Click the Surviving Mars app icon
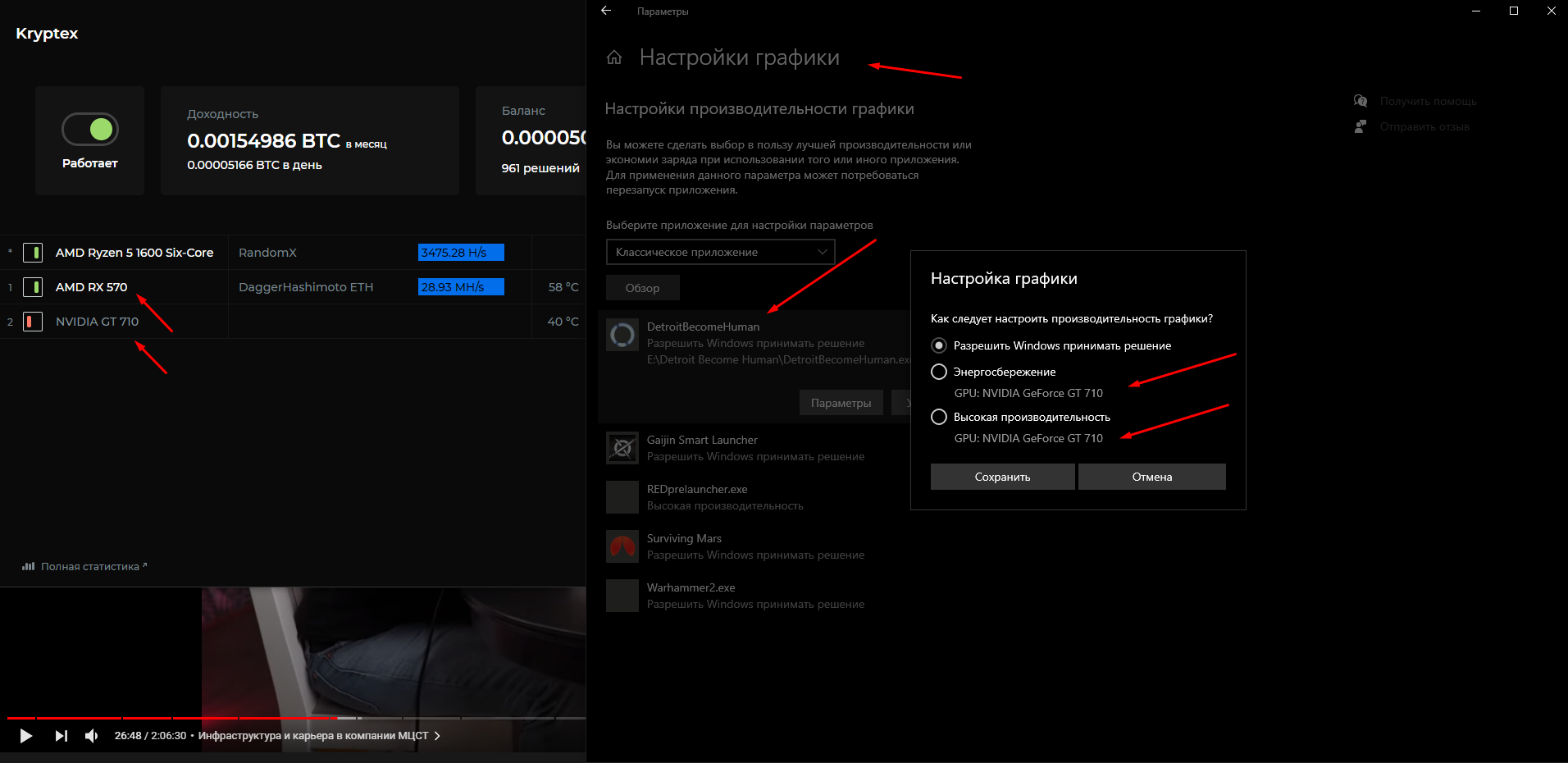 (622, 546)
